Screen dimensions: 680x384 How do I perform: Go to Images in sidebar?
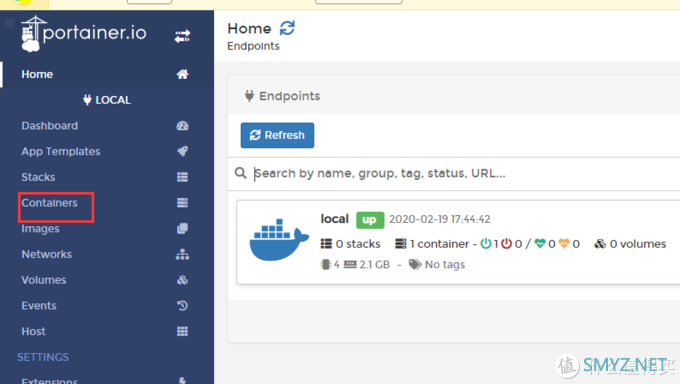coord(40,229)
